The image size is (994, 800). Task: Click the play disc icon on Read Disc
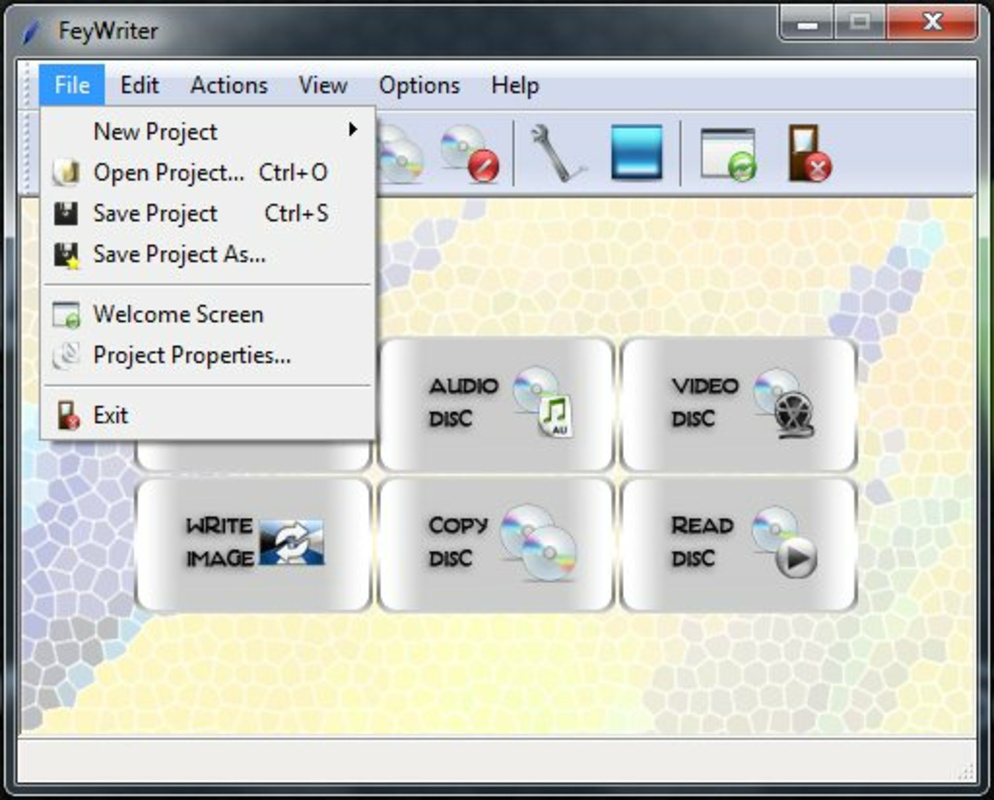(x=785, y=543)
